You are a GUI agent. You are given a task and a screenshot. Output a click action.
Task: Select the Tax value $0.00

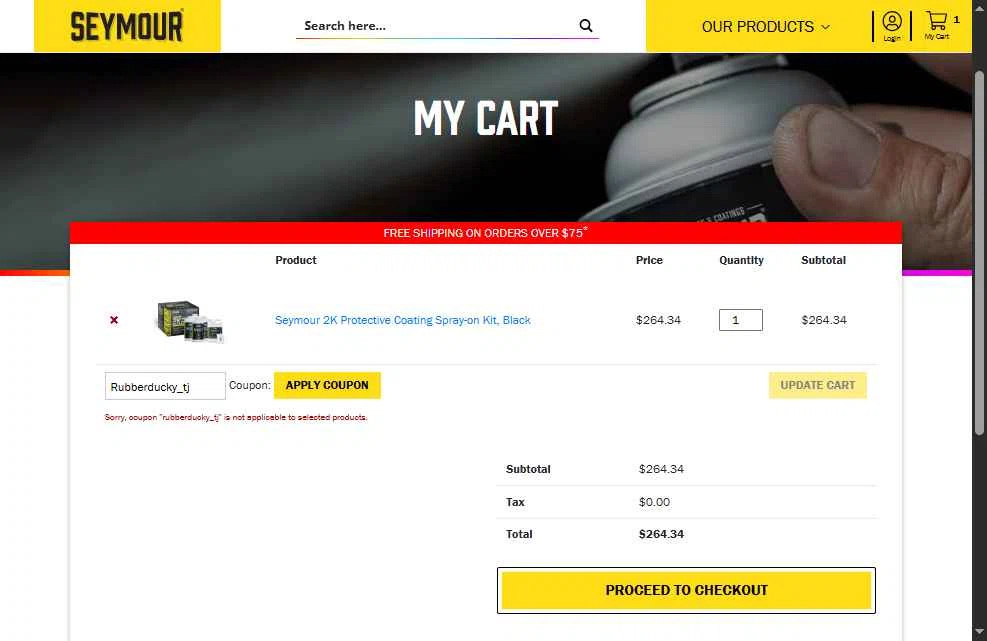tap(654, 502)
